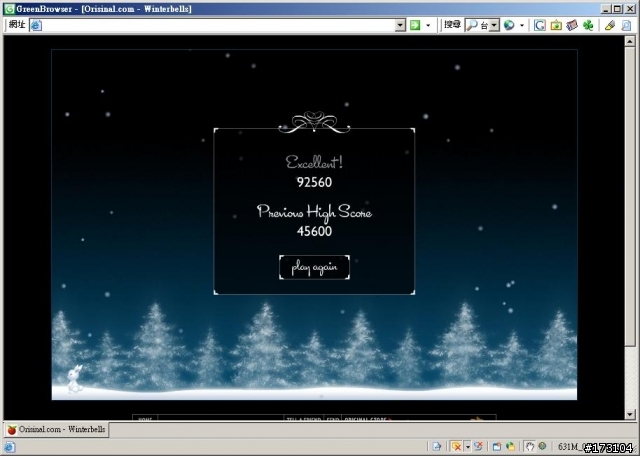Click the folder with star favorites icon
Screen dimensions: 640x456
point(556,25)
